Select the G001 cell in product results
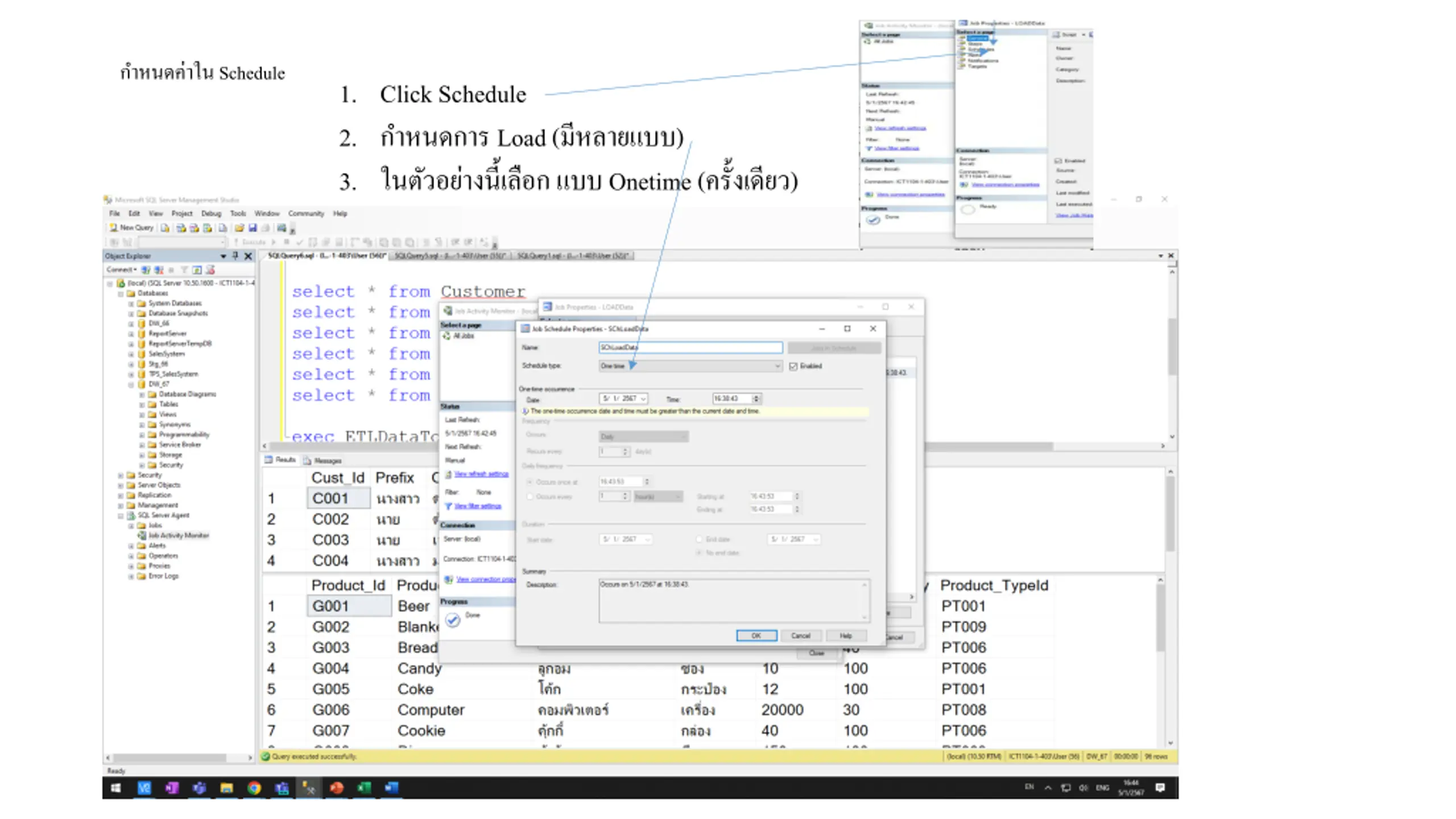Image resolution: width=1456 pixels, height=819 pixels. point(349,606)
